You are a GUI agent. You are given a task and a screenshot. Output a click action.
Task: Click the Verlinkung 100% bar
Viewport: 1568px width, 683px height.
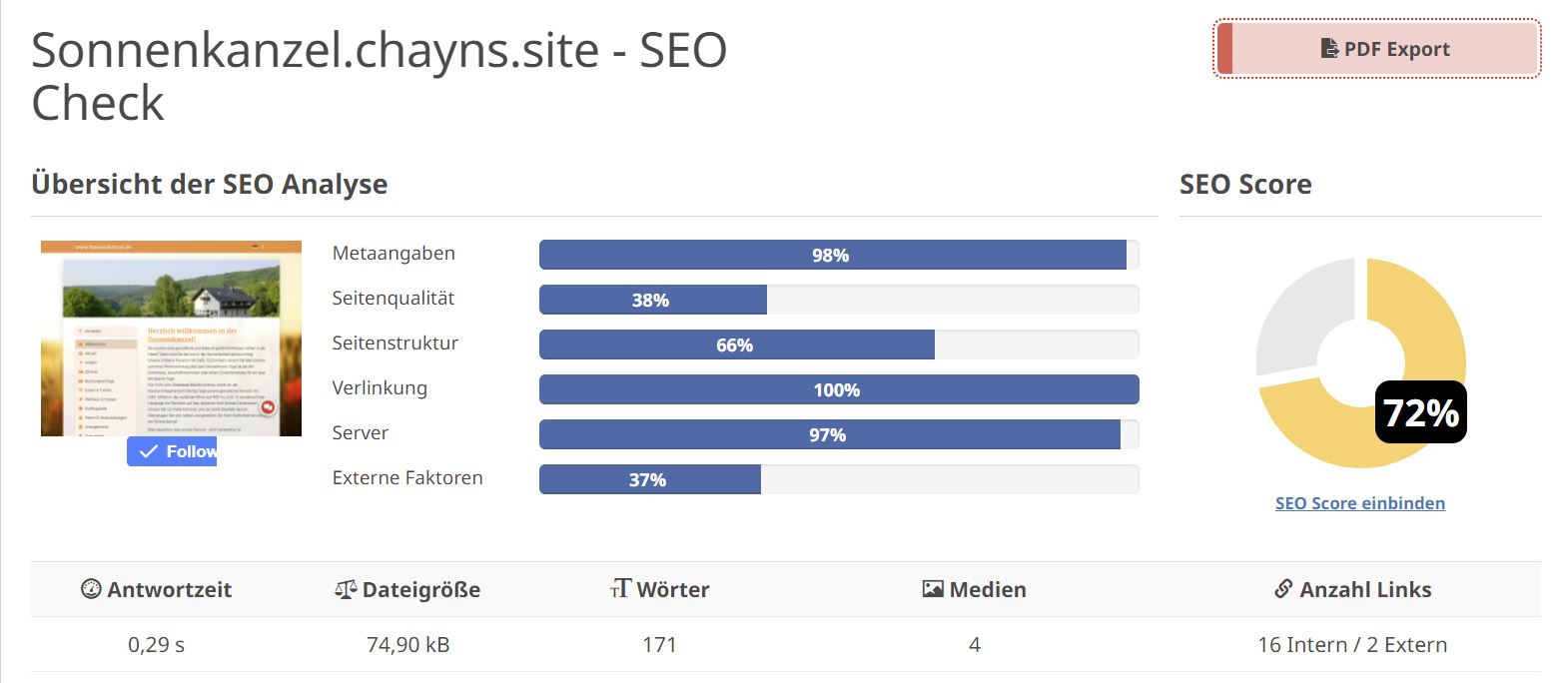(839, 389)
